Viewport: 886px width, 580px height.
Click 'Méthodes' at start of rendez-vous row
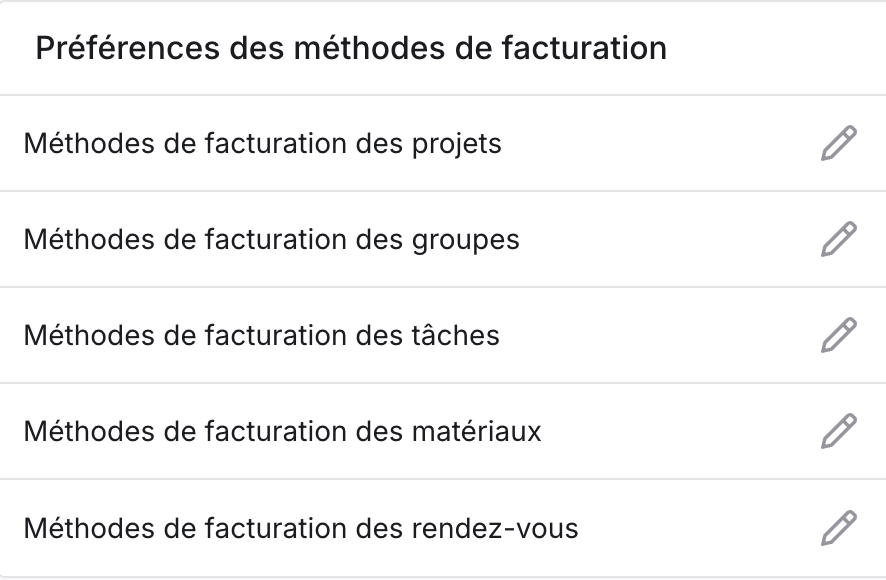click(89, 528)
